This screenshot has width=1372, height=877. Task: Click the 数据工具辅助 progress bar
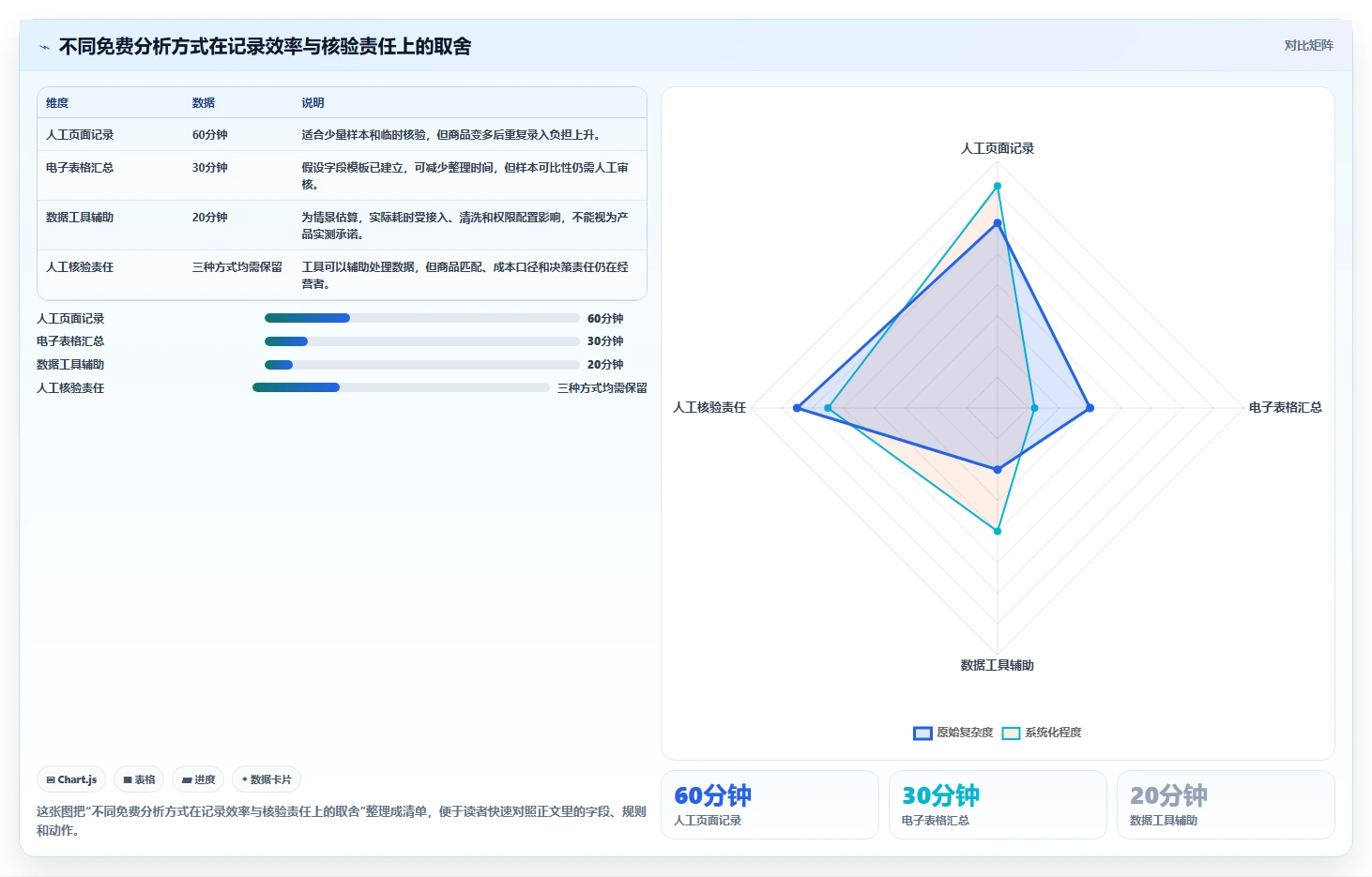pos(422,365)
